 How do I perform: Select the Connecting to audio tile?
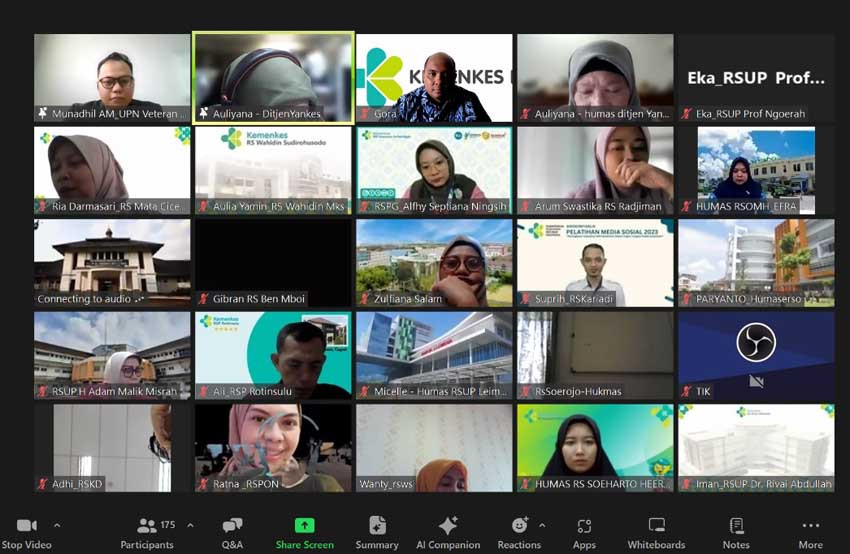coord(112,263)
